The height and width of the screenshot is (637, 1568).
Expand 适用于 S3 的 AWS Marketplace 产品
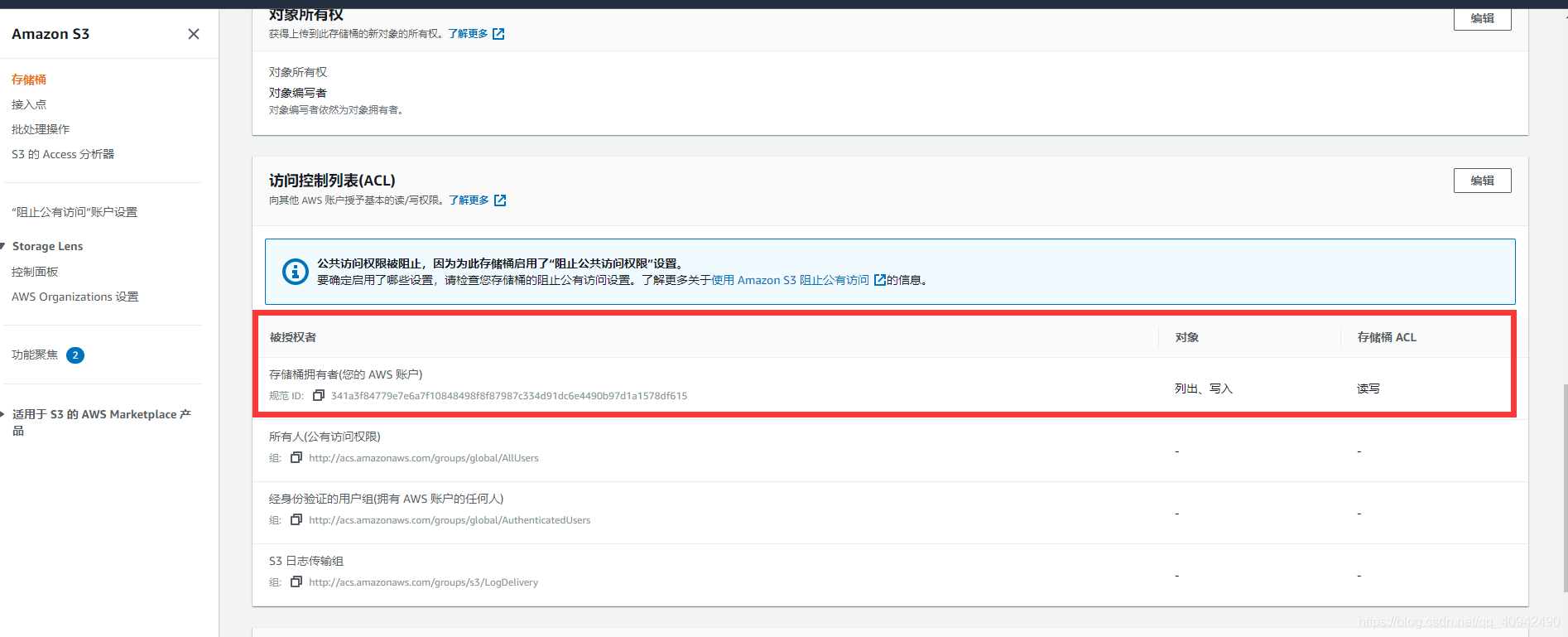3,414
